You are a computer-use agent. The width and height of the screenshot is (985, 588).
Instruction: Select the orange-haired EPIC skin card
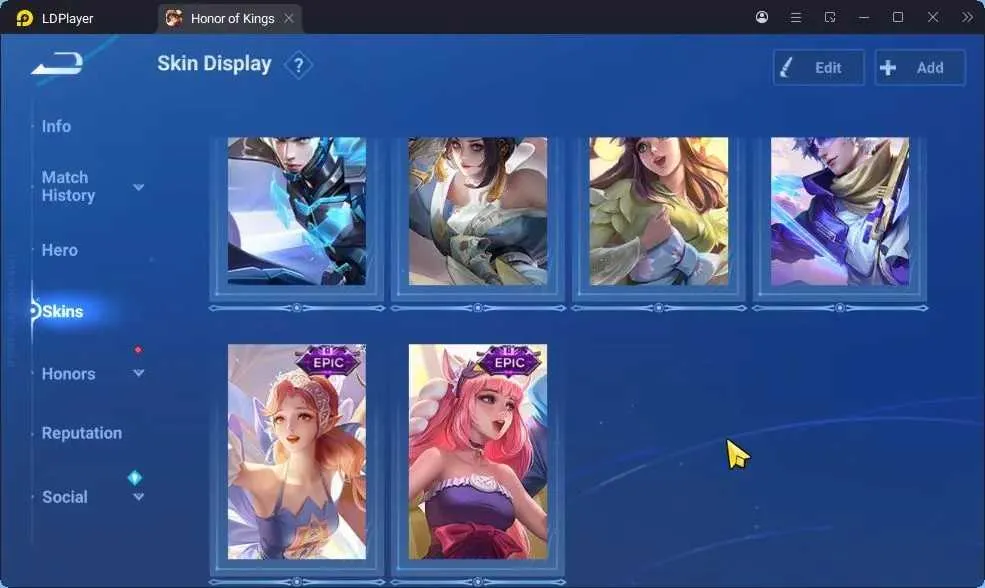[x=297, y=452]
